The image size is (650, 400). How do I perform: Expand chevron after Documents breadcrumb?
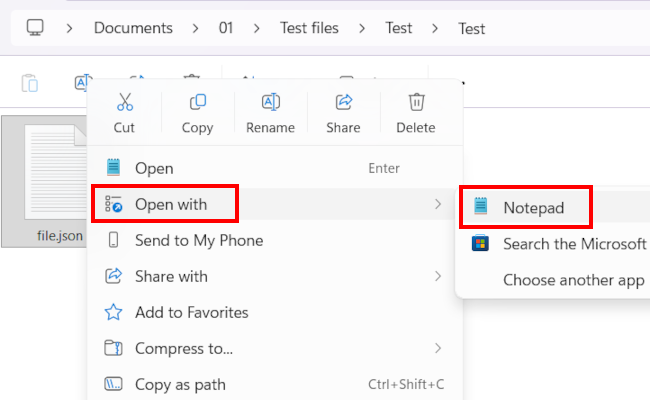(x=195, y=29)
